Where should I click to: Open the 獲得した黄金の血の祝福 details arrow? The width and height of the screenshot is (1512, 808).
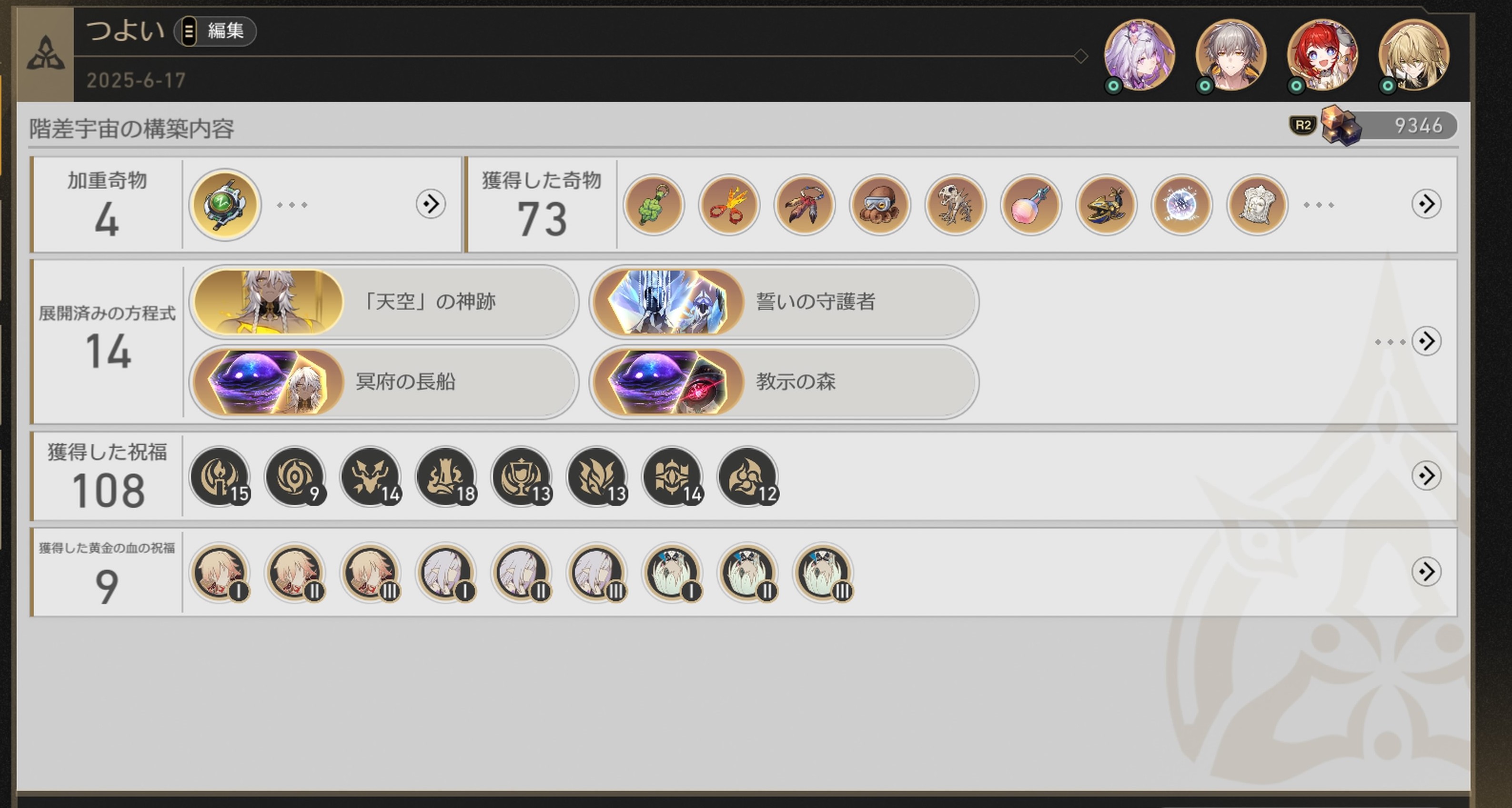pos(1426,572)
